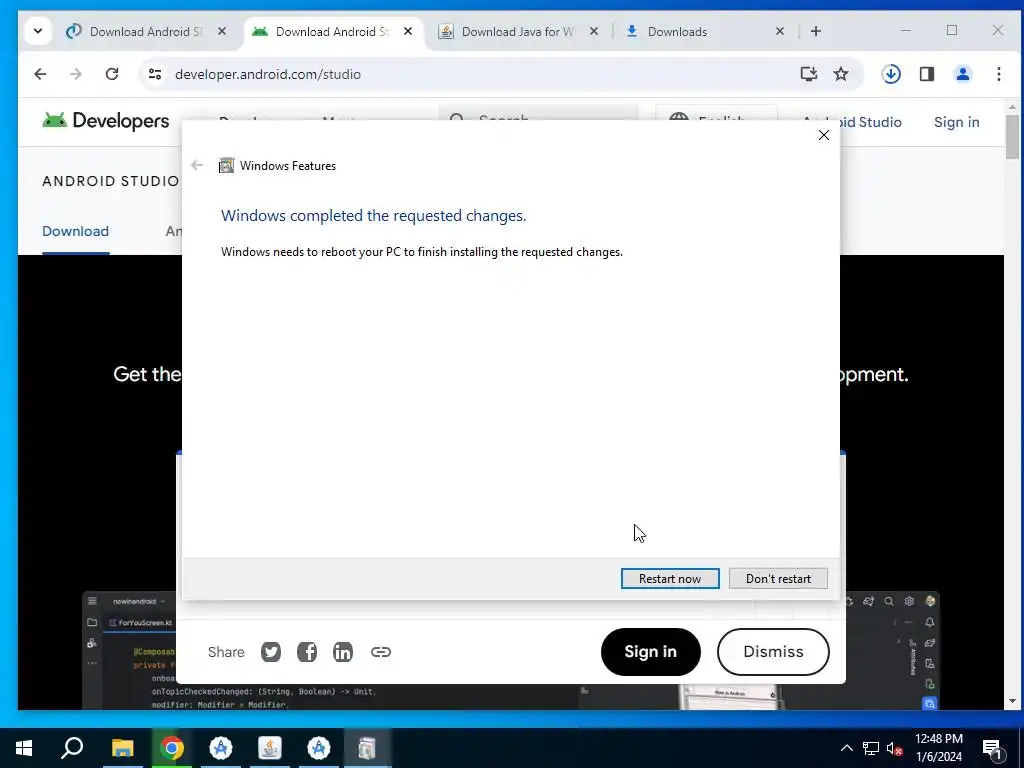Click the Windows Features title icon

click(226, 165)
